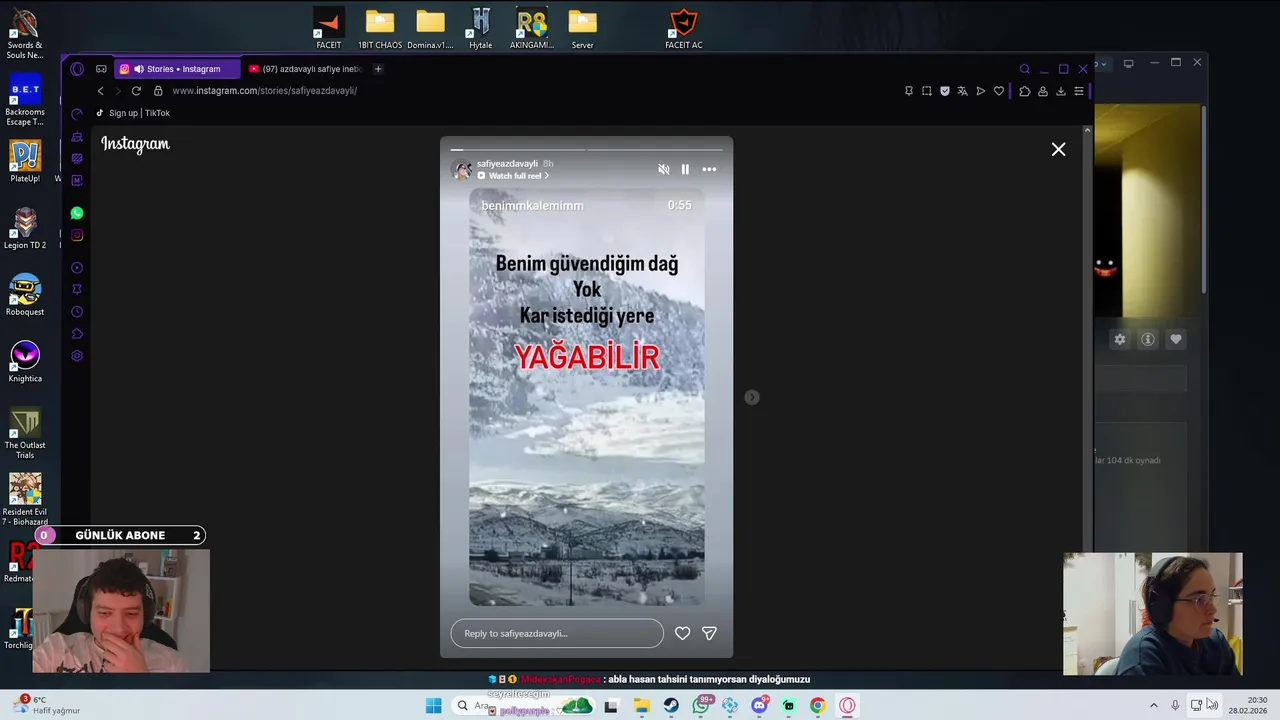Click the send/flow arrow toolbar icon
The width and height of the screenshot is (1280, 720).
(x=980, y=91)
